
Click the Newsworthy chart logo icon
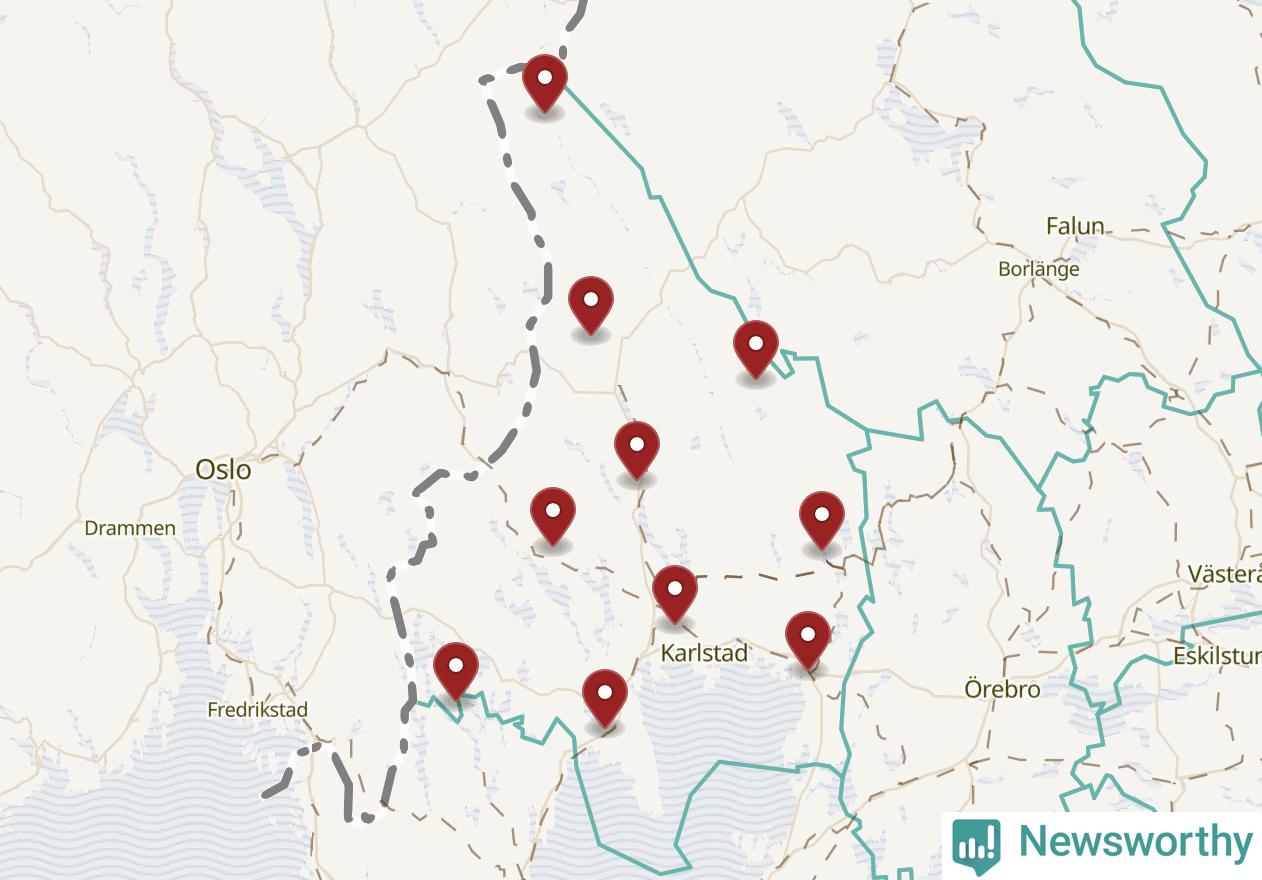click(x=976, y=845)
